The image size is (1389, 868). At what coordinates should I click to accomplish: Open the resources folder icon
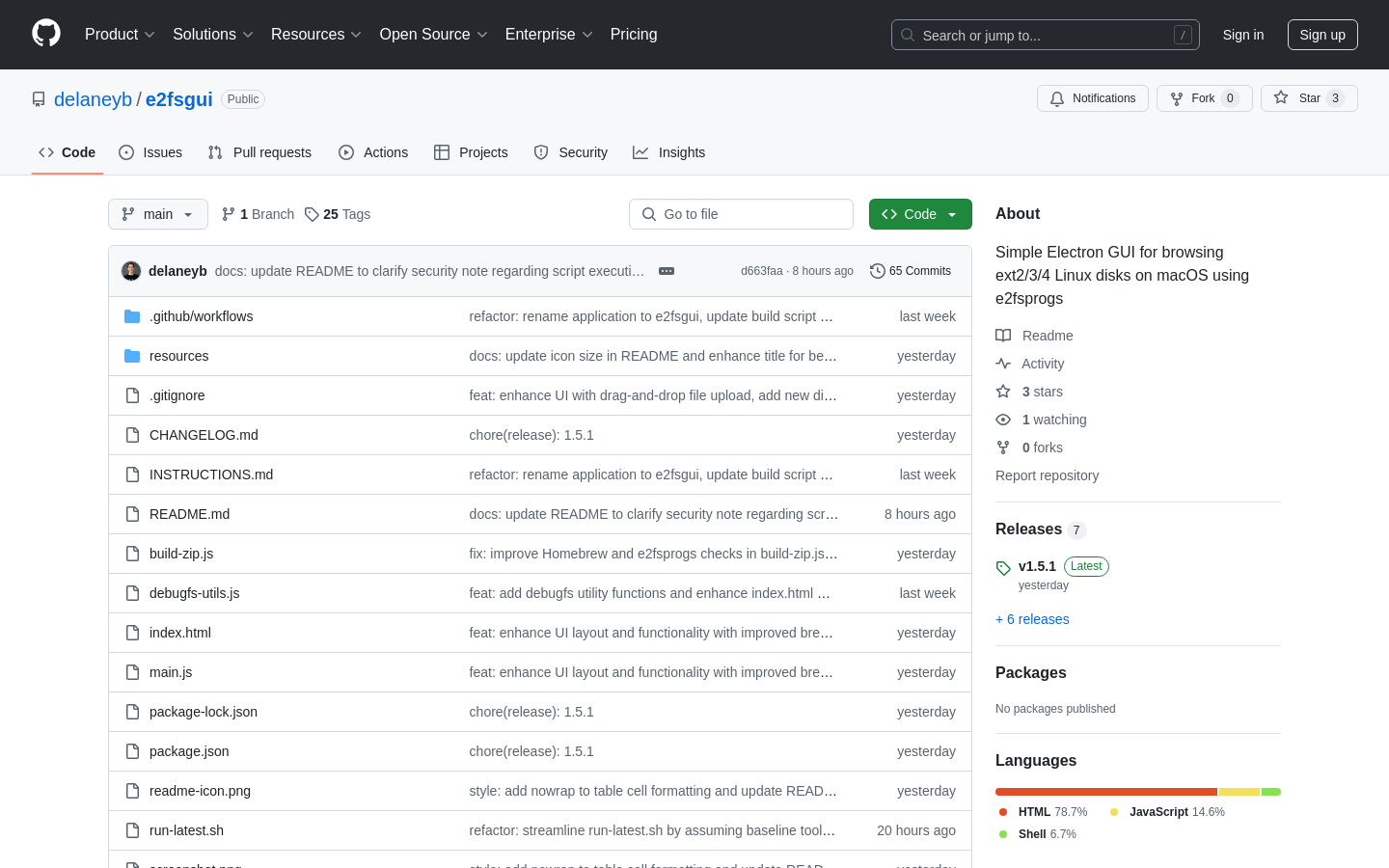pyautogui.click(x=132, y=356)
